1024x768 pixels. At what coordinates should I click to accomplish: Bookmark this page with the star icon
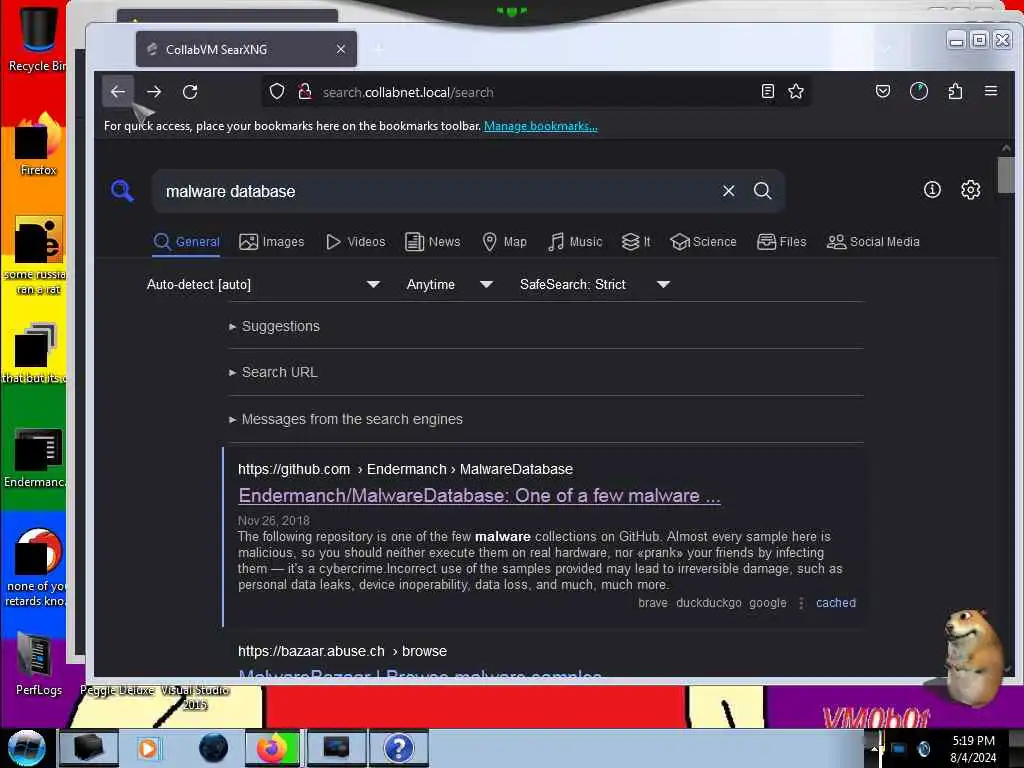(795, 91)
